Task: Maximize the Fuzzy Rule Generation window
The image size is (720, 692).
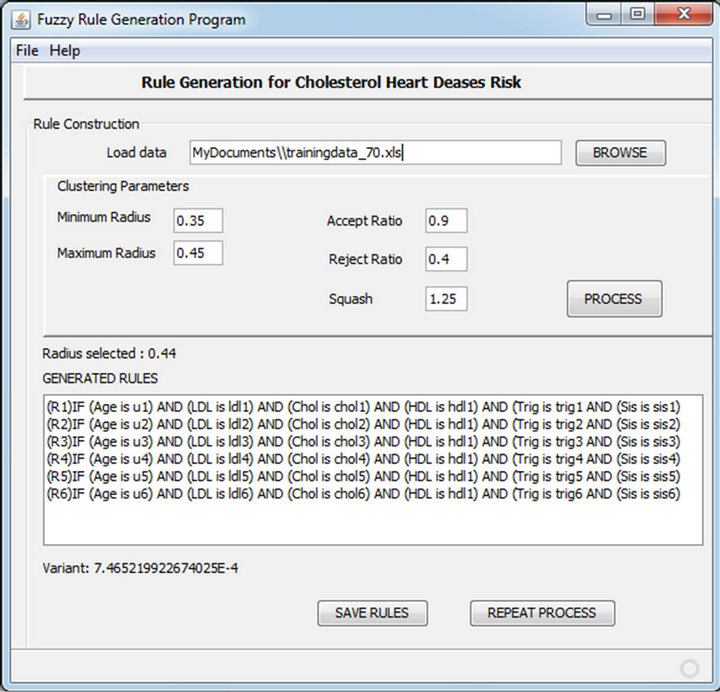Action: [637, 15]
